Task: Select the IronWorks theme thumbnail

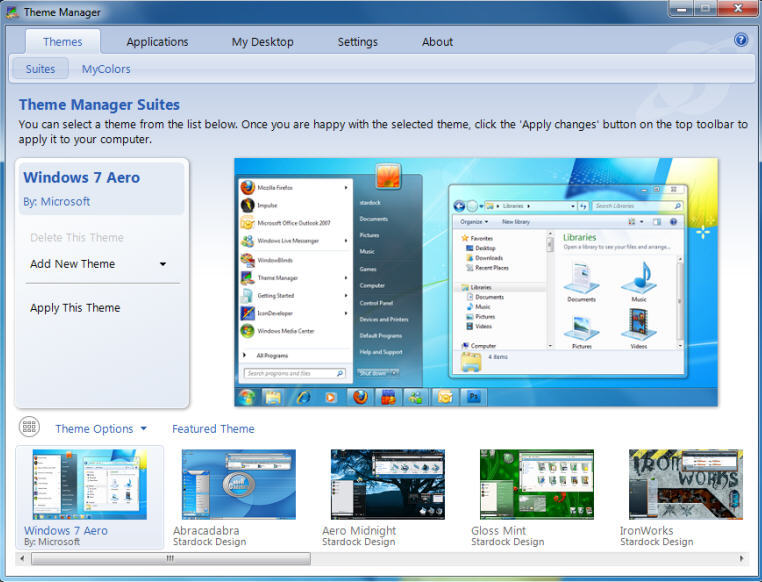Action: tap(686, 484)
